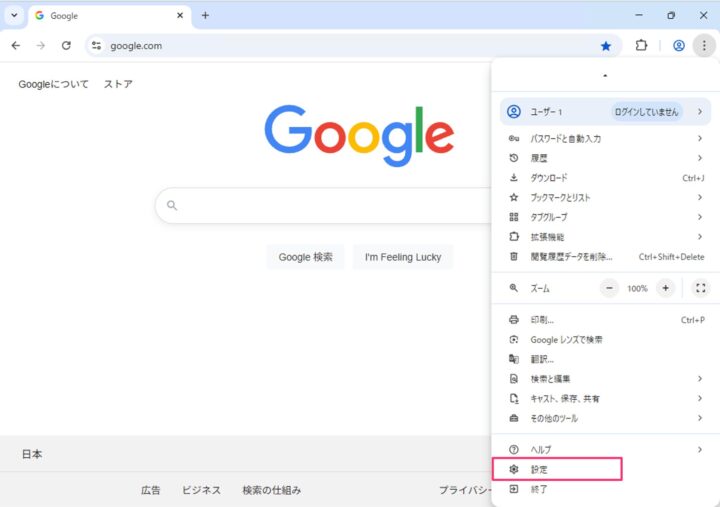Open 検索と編集 menu item
720x507 pixels.
pos(605,379)
